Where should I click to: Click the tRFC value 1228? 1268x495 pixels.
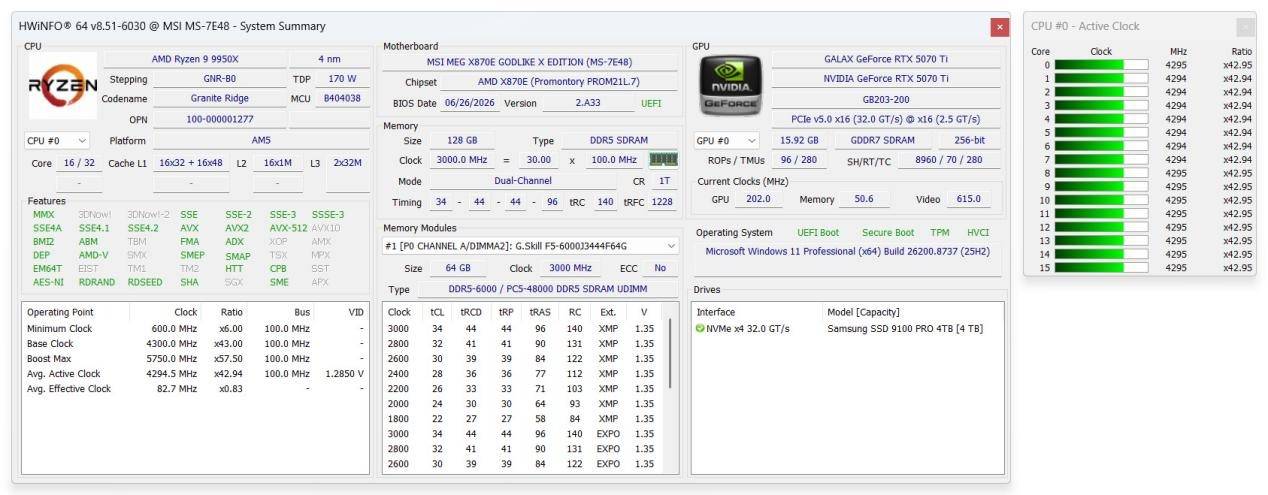point(662,202)
